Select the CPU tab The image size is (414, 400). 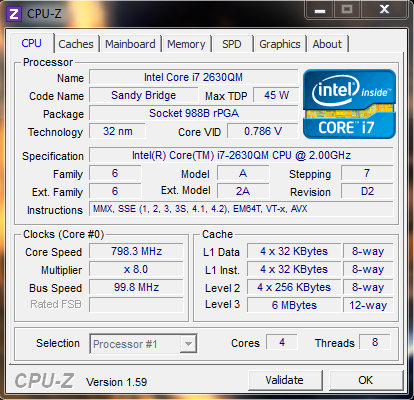[32, 43]
